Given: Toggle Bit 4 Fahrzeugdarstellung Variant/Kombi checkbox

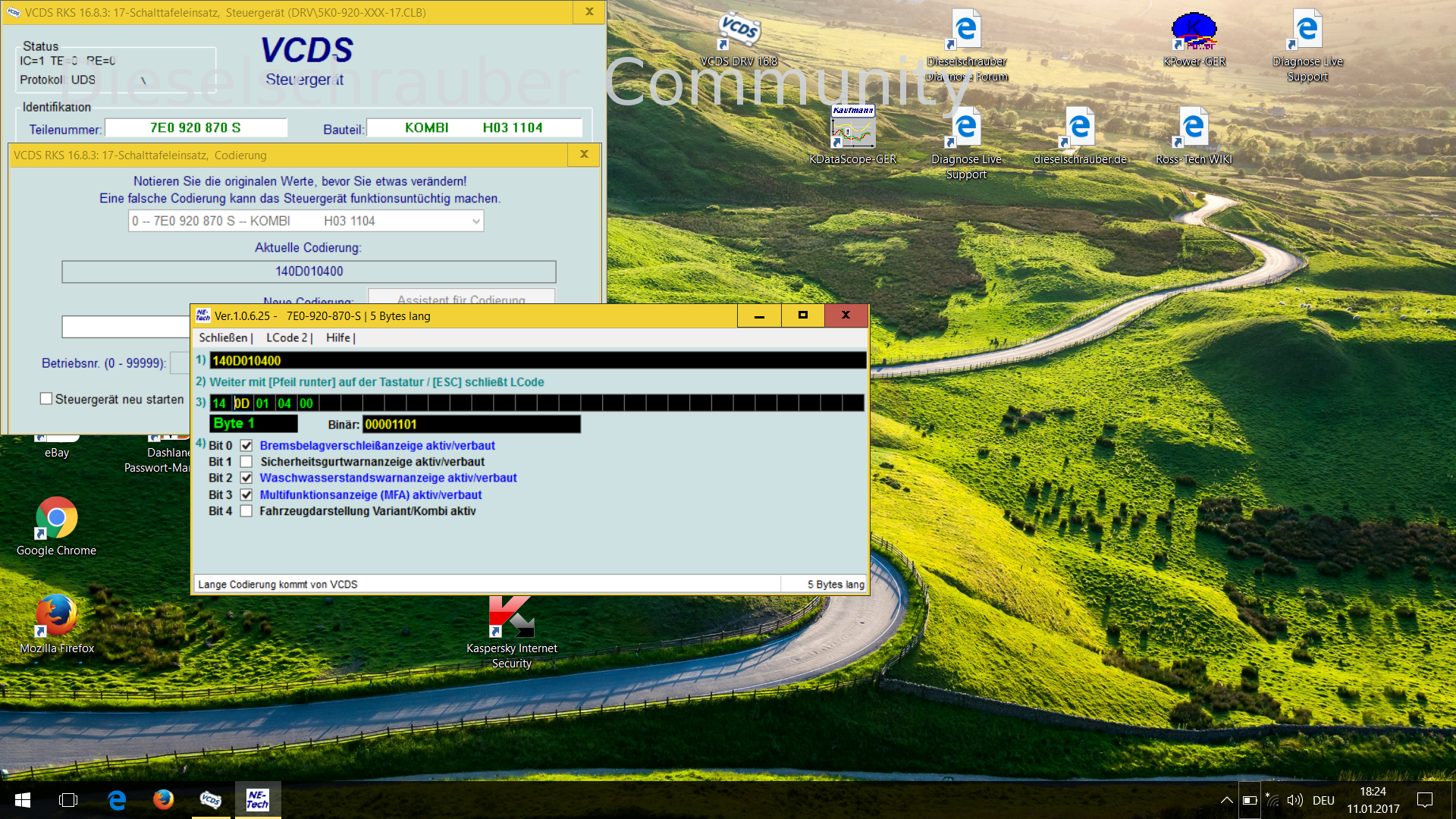Looking at the screenshot, I should pos(246,511).
